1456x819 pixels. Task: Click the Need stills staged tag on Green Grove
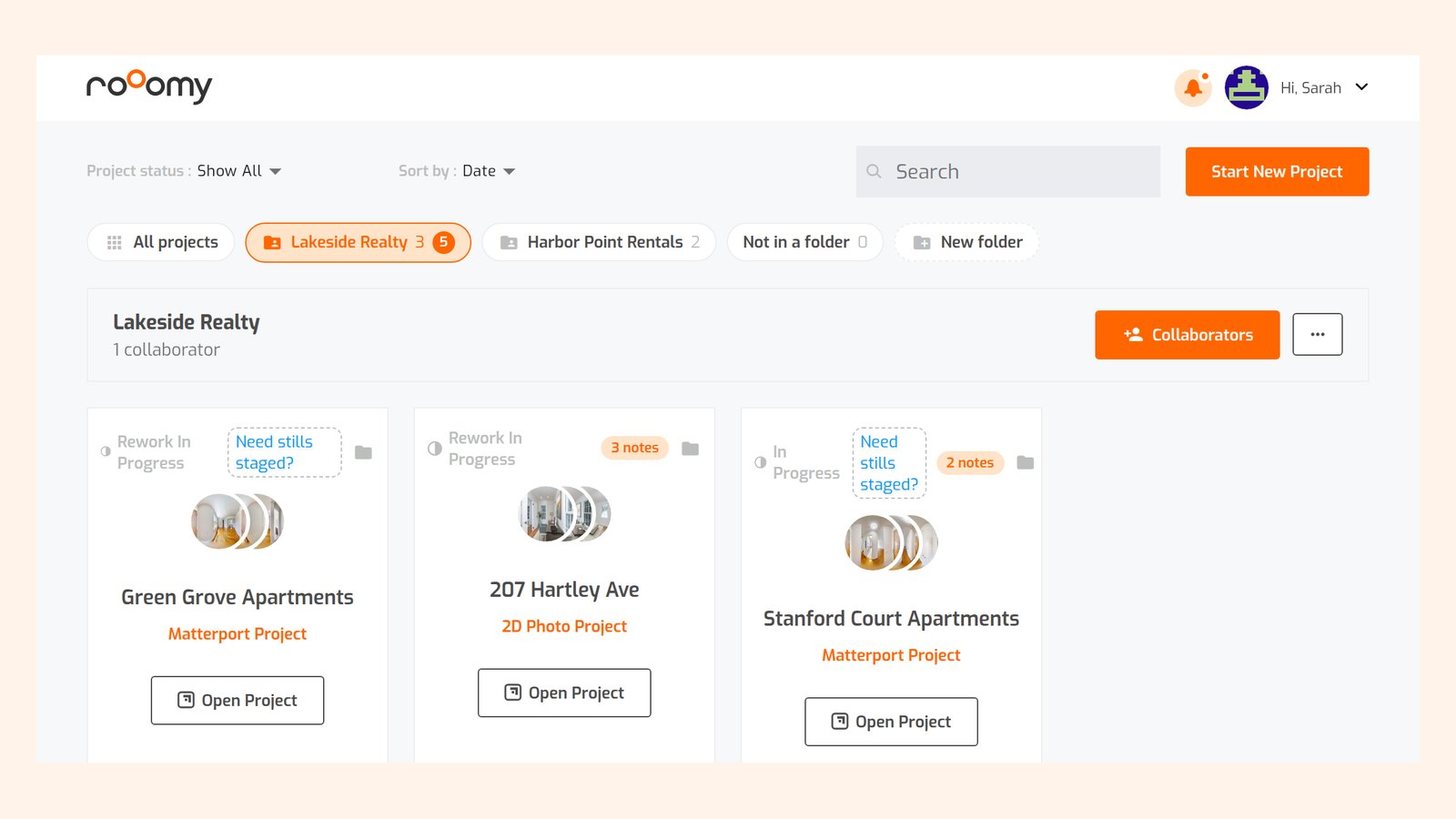[284, 452]
